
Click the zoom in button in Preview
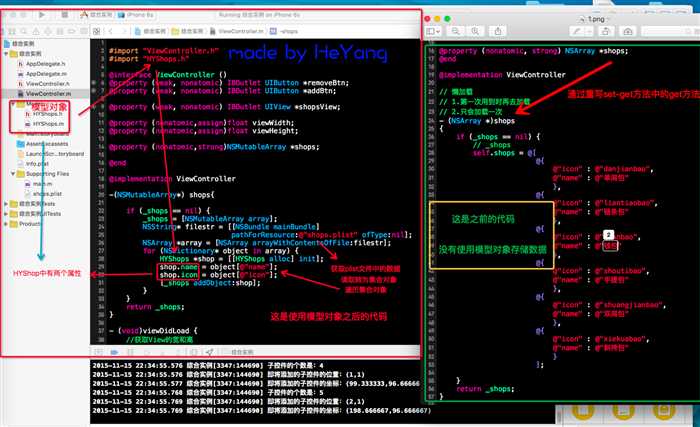point(475,31)
